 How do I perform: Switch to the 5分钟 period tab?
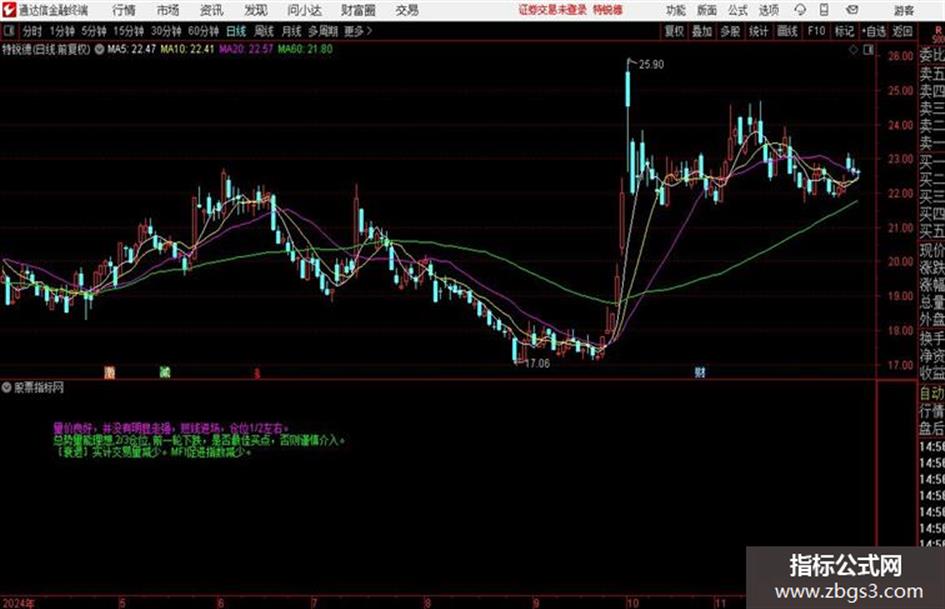pyautogui.click(x=94, y=31)
